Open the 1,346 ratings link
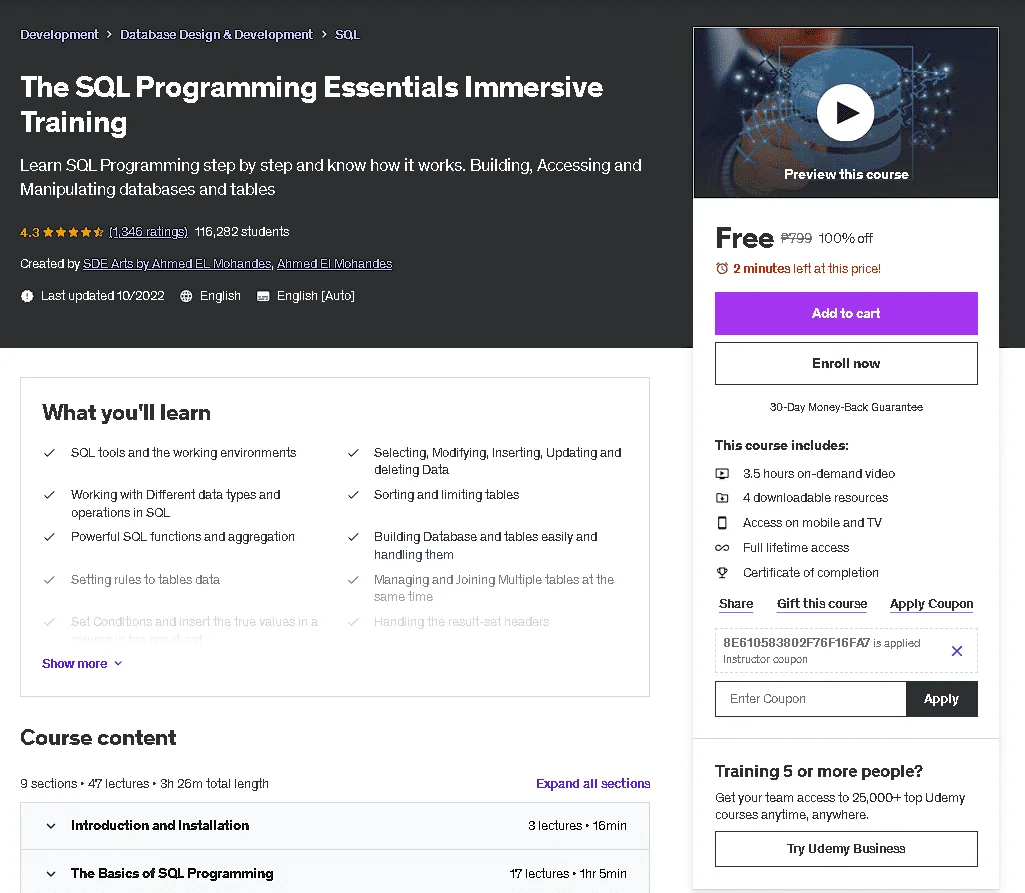This screenshot has width=1025, height=893. 148,232
